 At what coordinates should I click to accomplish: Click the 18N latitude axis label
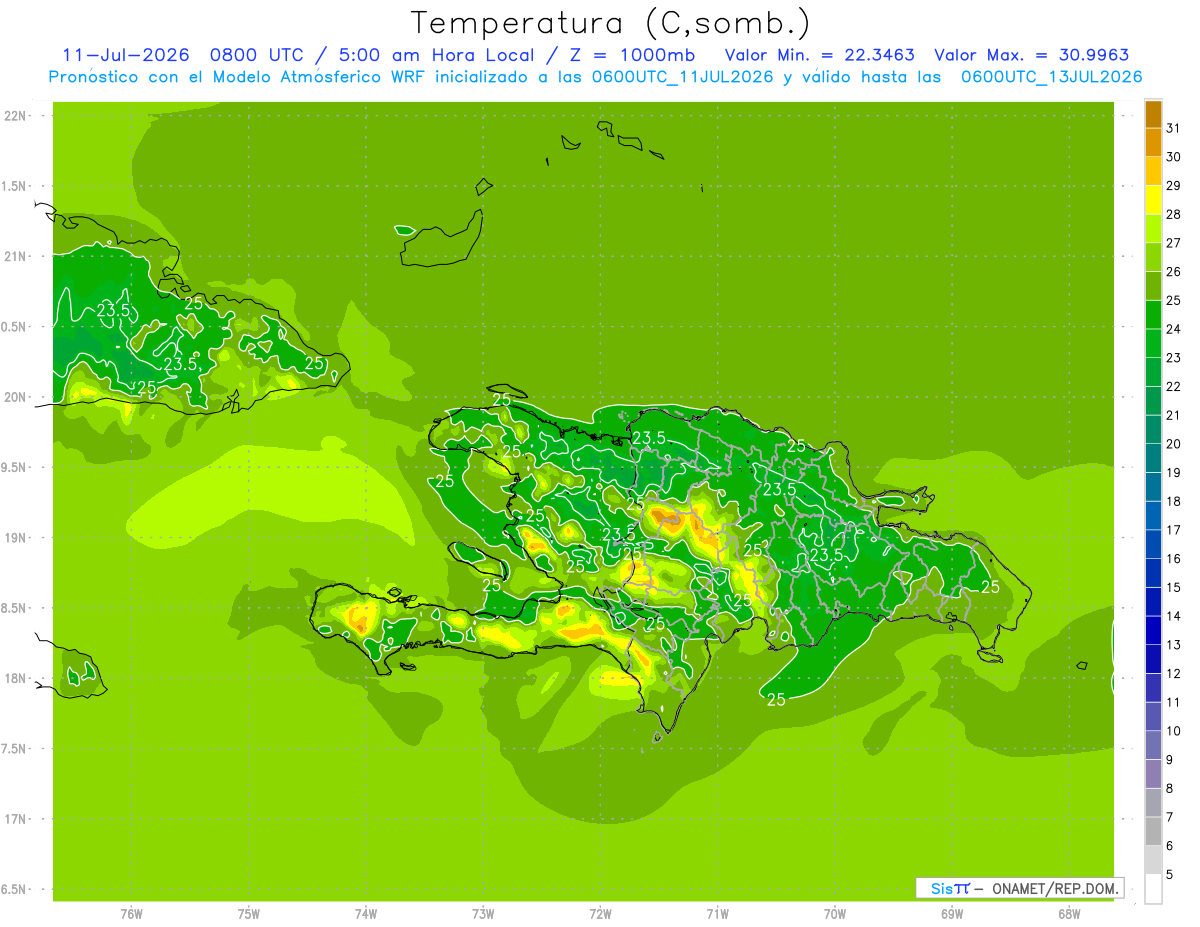[x=16, y=678]
